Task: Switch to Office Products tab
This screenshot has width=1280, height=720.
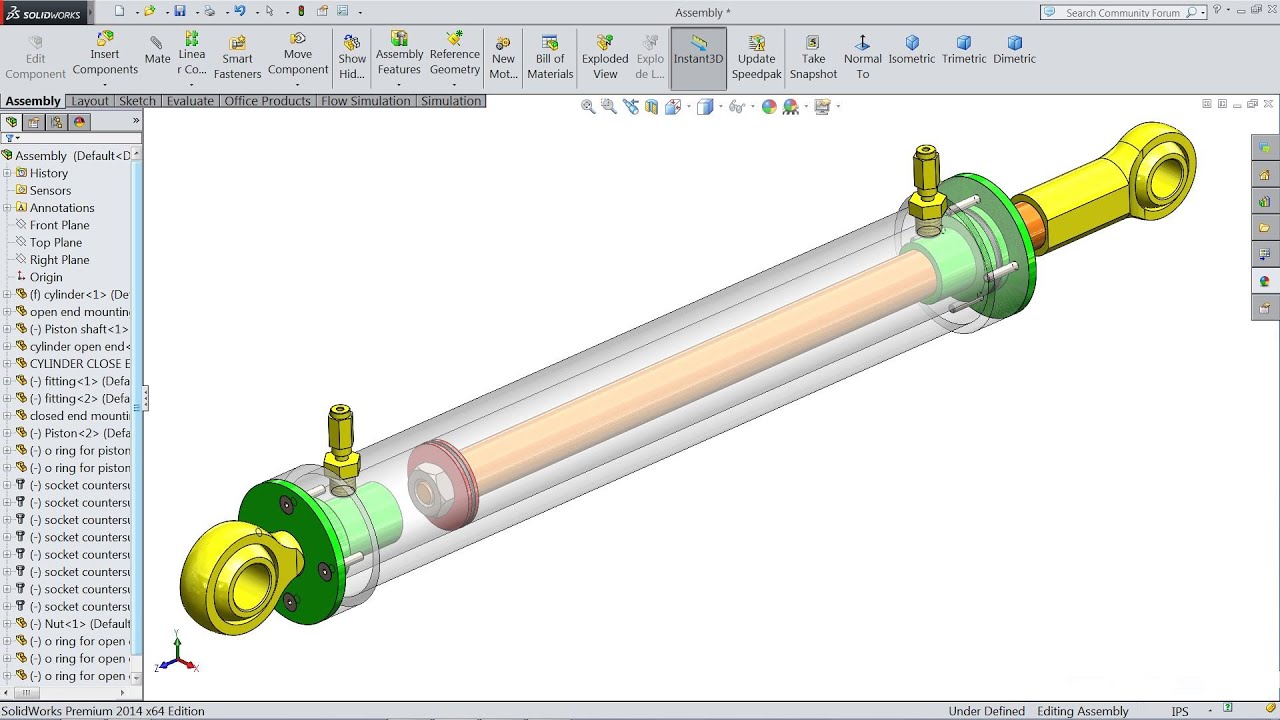Action: coord(268,101)
